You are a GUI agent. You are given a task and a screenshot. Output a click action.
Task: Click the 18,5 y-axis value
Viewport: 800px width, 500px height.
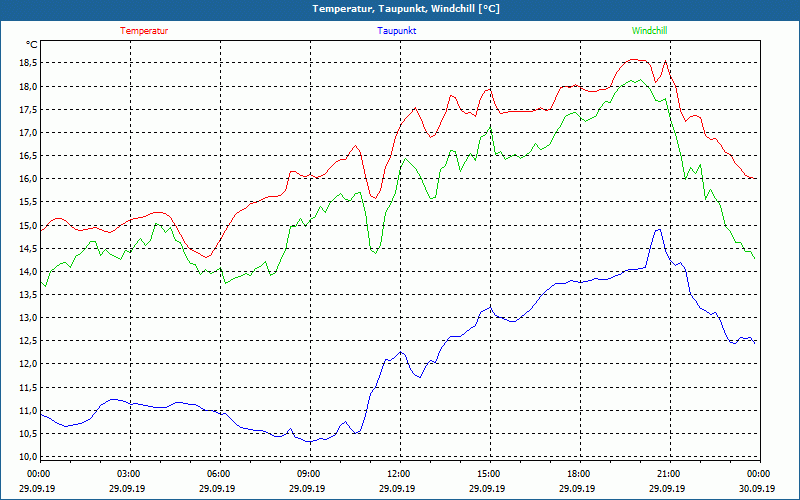click(x=28, y=63)
